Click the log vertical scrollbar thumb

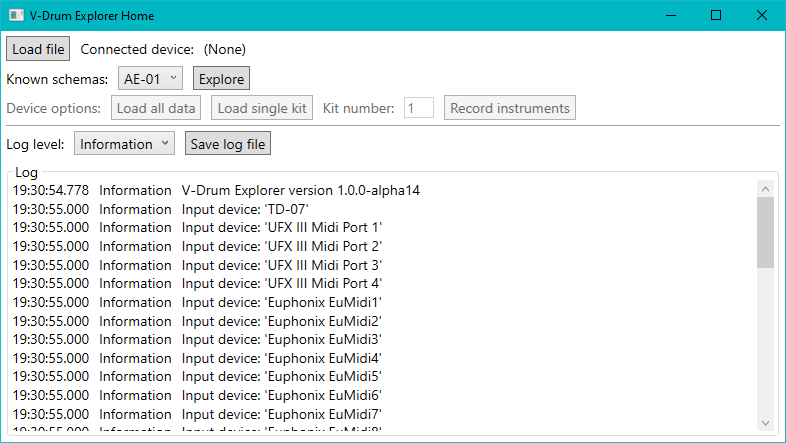click(765, 232)
